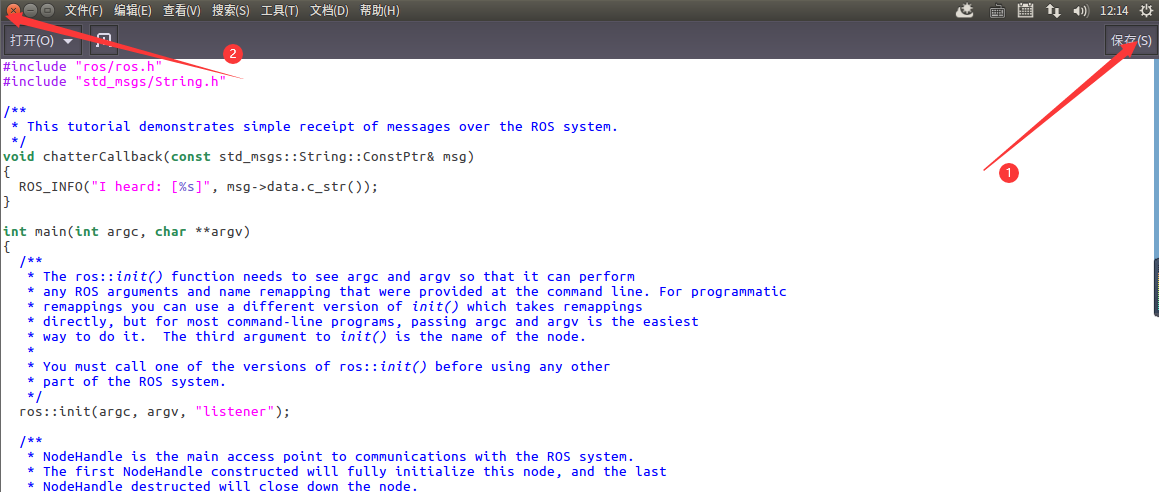Minimize the gedit editor window
This screenshot has width=1159, height=492.
point(30,10)
